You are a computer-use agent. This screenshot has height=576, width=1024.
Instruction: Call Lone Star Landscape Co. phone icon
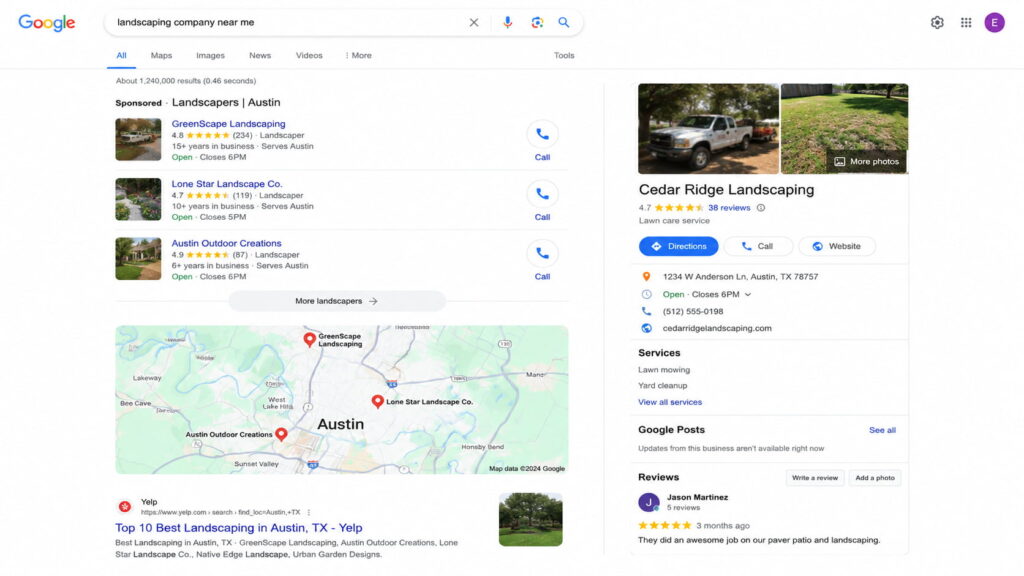(542, 194)
